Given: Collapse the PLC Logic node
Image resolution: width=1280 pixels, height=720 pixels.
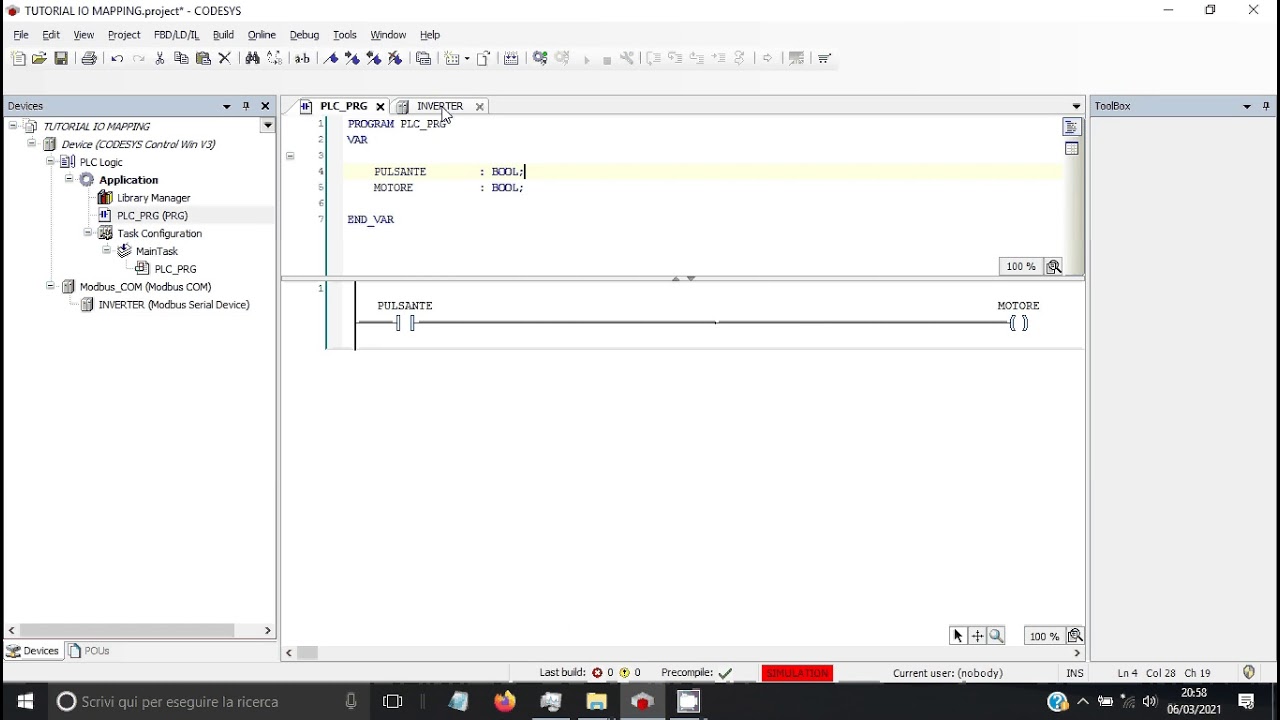Looking at the screenshot, I should click(x=50, y=162).
